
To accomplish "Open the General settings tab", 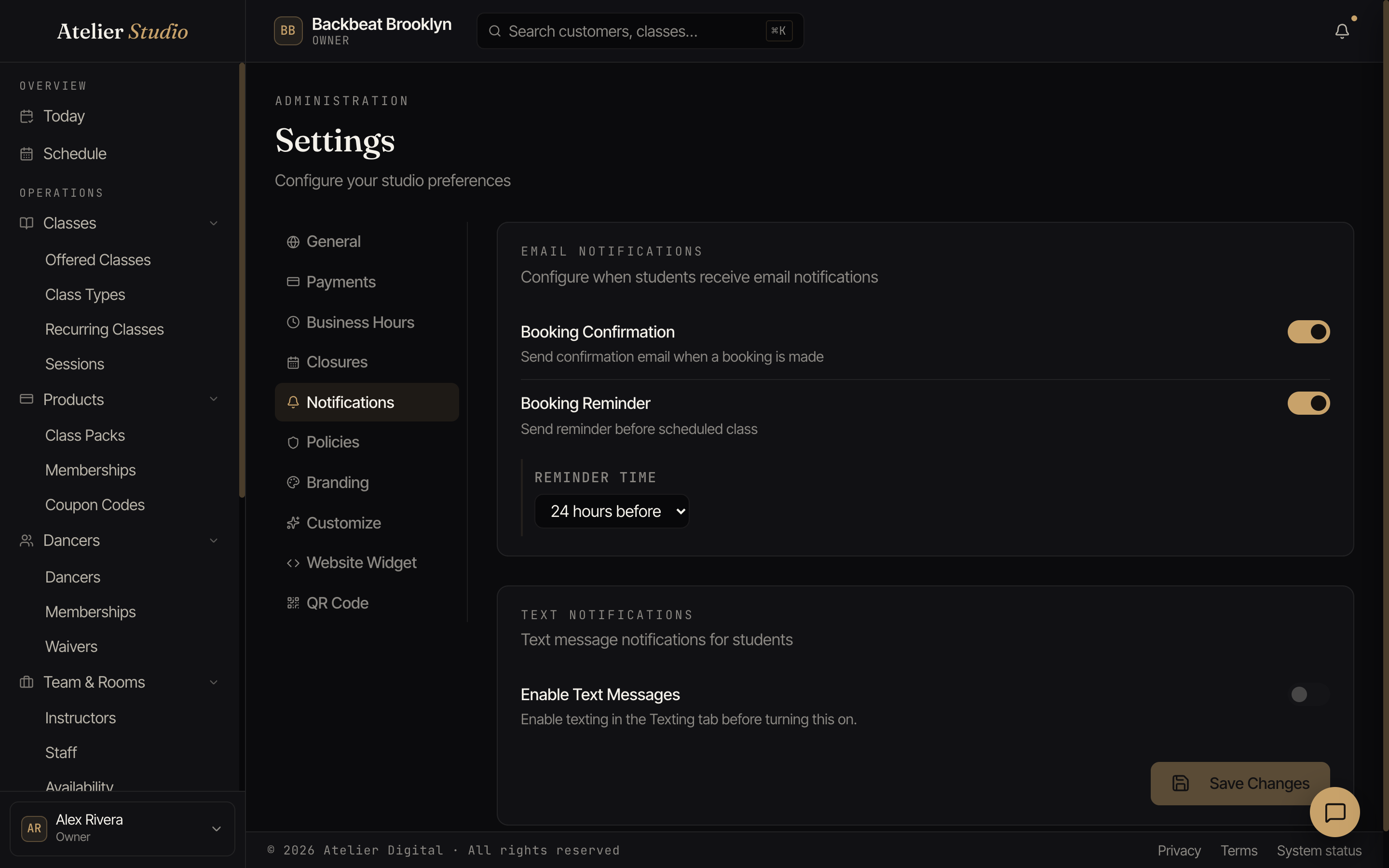I will click(x=367, y=242).
